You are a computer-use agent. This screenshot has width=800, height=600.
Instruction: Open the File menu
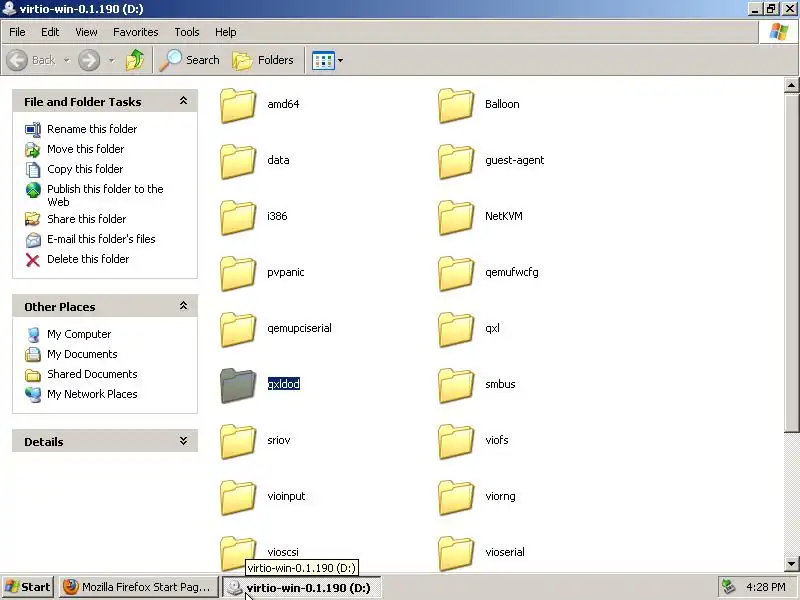tap(17, 32)
